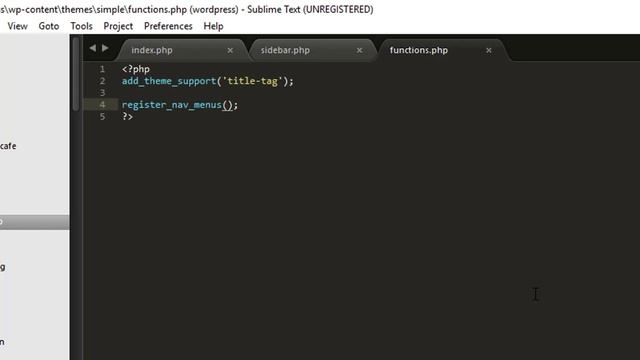
Task: Open the Help menu
Action: [213, 26]
